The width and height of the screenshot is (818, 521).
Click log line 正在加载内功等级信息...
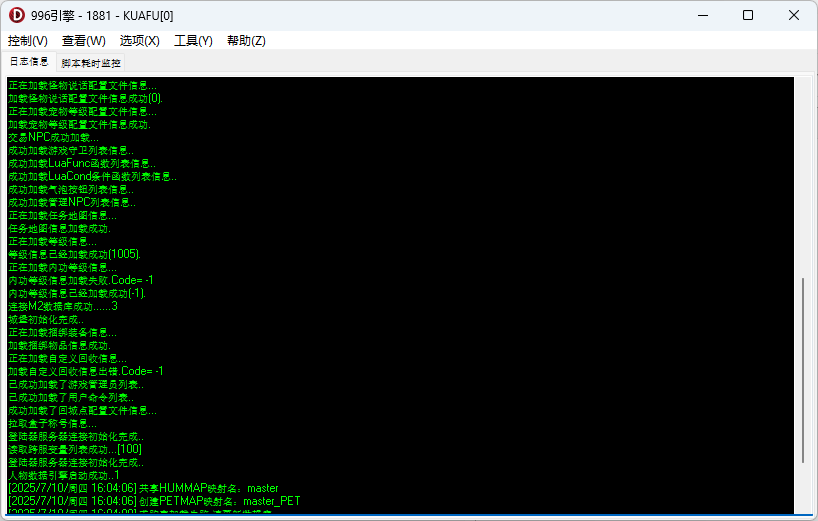click(x=63, y=268)
